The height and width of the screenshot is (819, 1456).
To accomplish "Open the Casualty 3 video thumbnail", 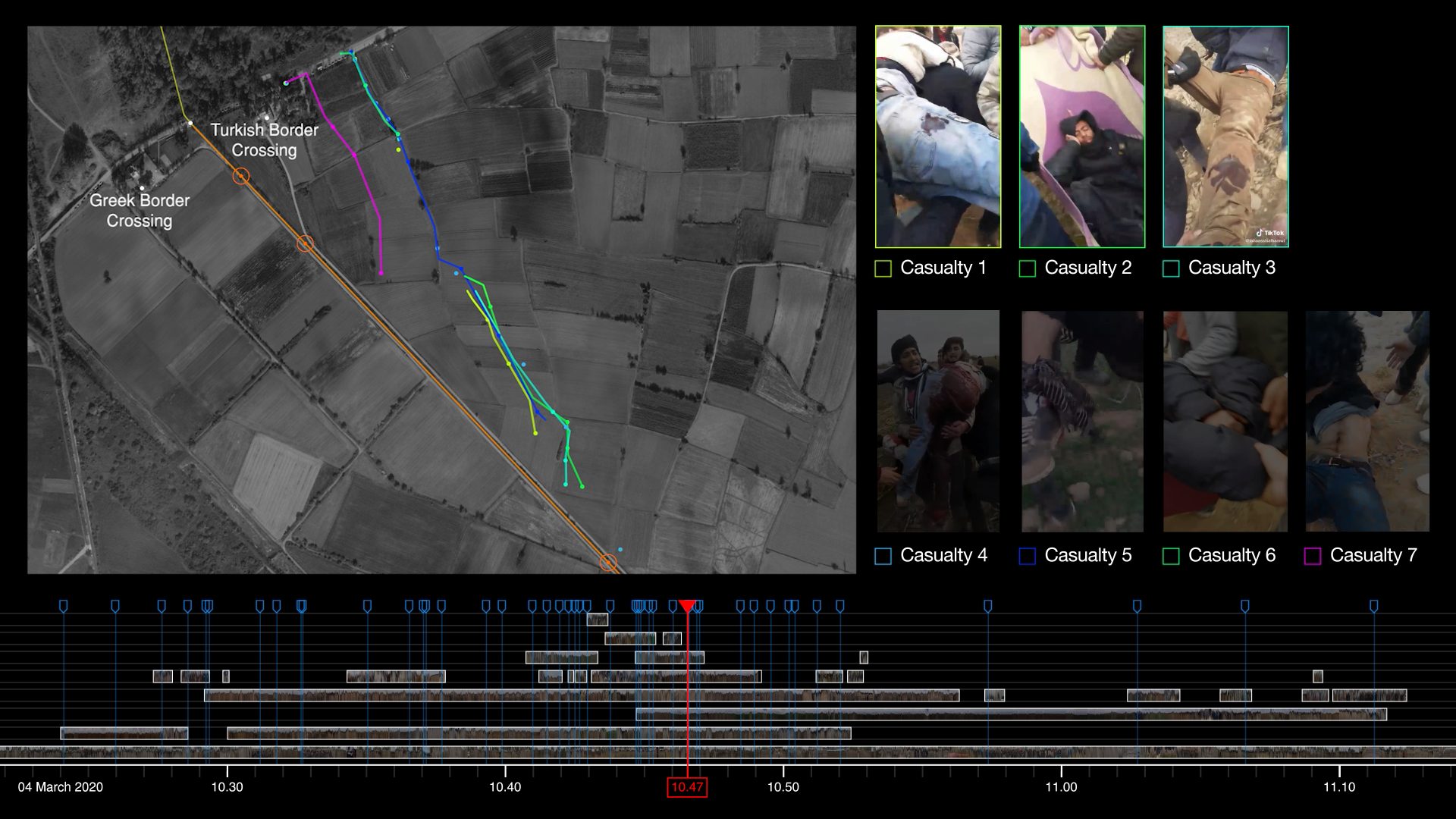I will [x=1225, y=136].
